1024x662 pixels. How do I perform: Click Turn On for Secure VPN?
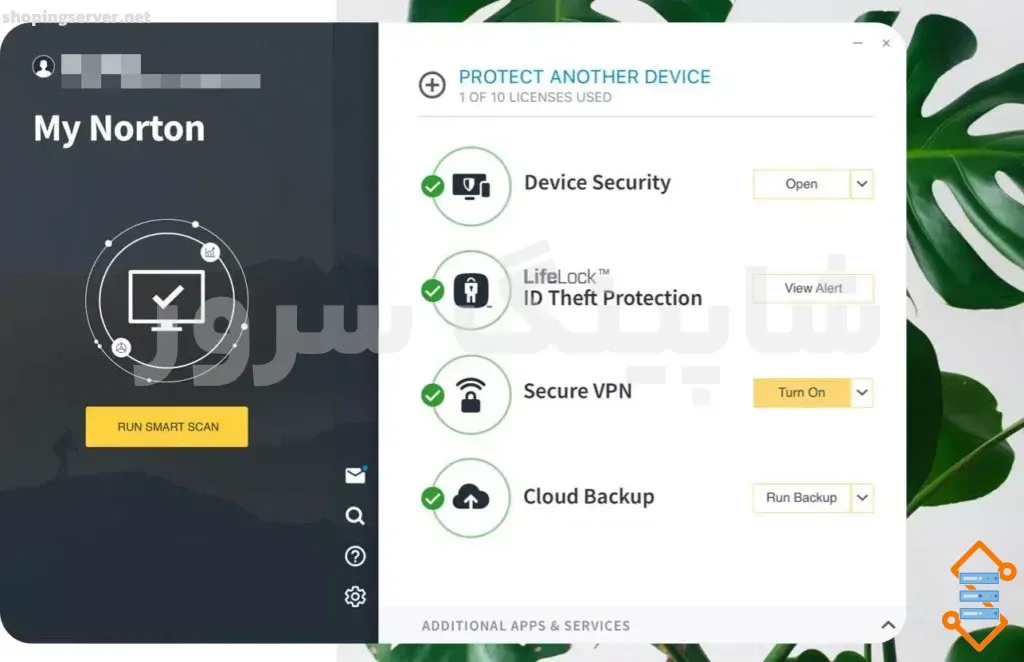(x=800, y=392)
